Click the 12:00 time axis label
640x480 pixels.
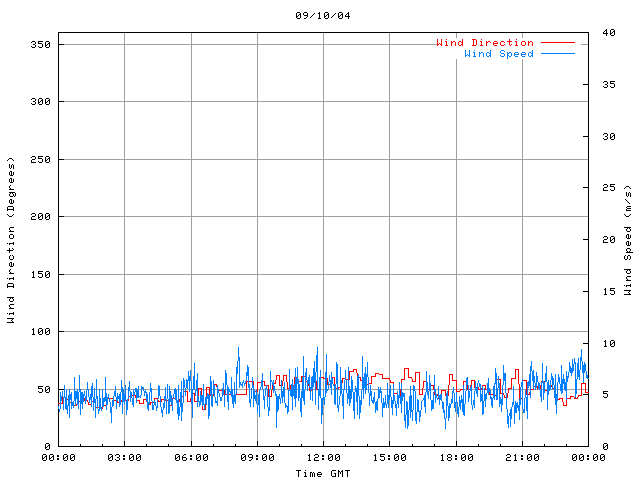324,458
